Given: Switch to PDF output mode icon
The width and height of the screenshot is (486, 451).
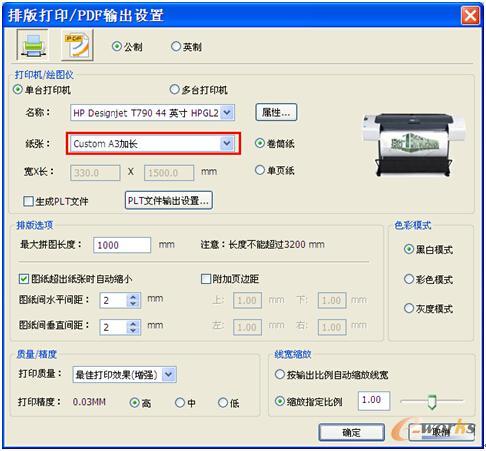Looking at the screenshot, I should click(x=77, y=45).
